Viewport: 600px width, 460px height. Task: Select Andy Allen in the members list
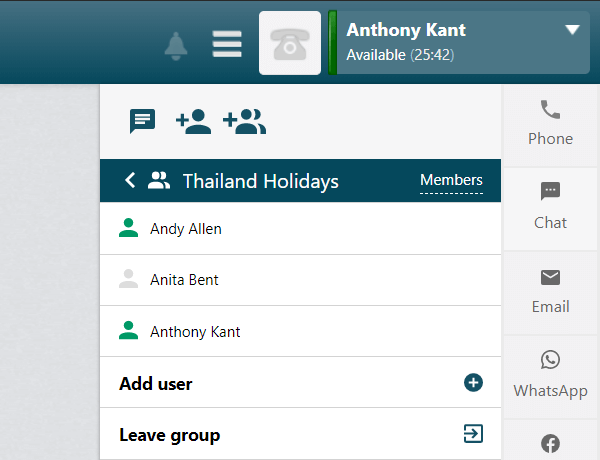click(300, 229)
